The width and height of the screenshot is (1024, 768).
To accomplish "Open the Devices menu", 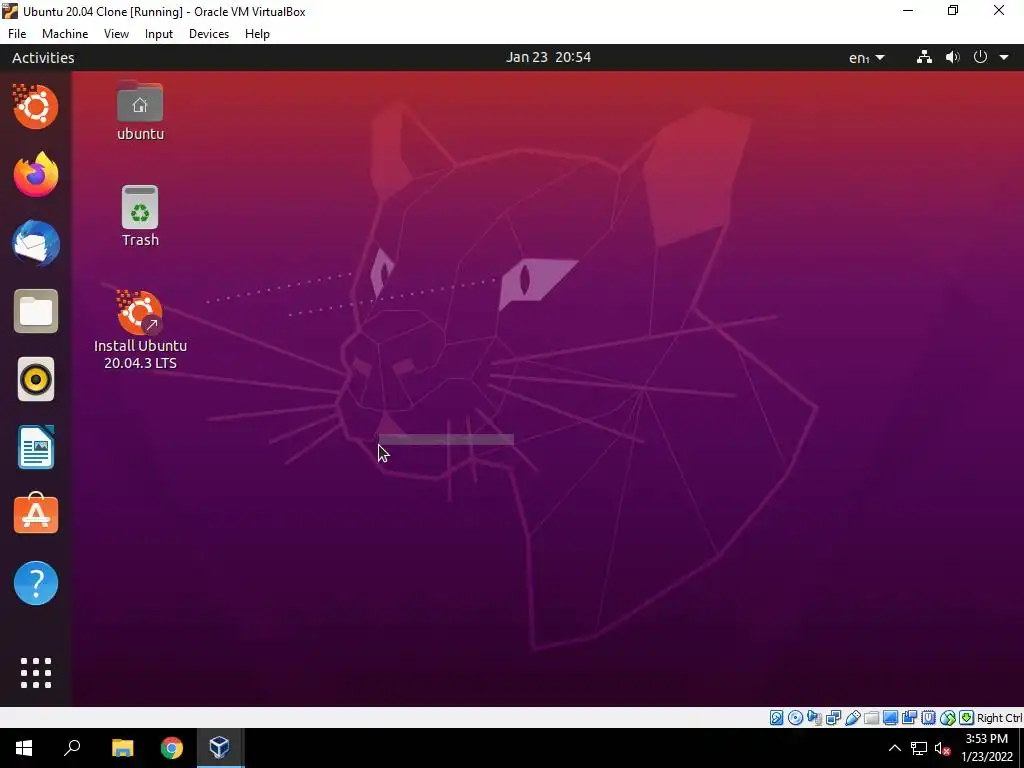I will tap(209, 34).
